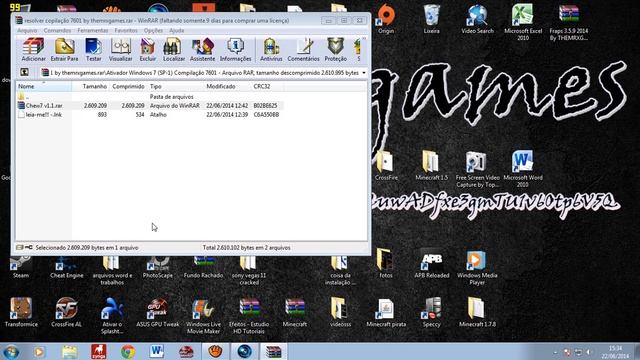Open the Windows Media Player desktop icon

click(477, 267)
